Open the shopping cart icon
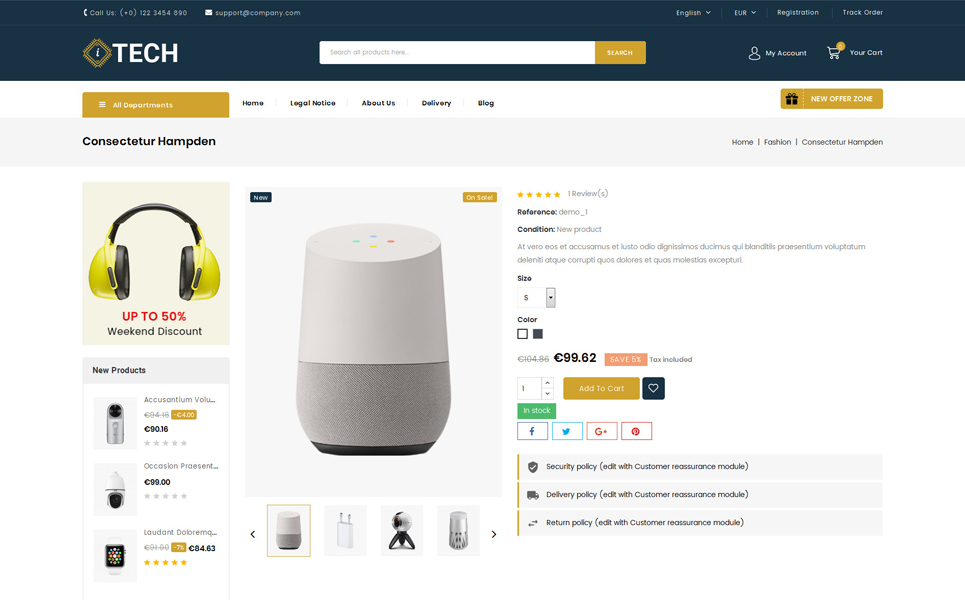Image resolution: width=965 pixels, height=600 pixels. pos(834,52)
